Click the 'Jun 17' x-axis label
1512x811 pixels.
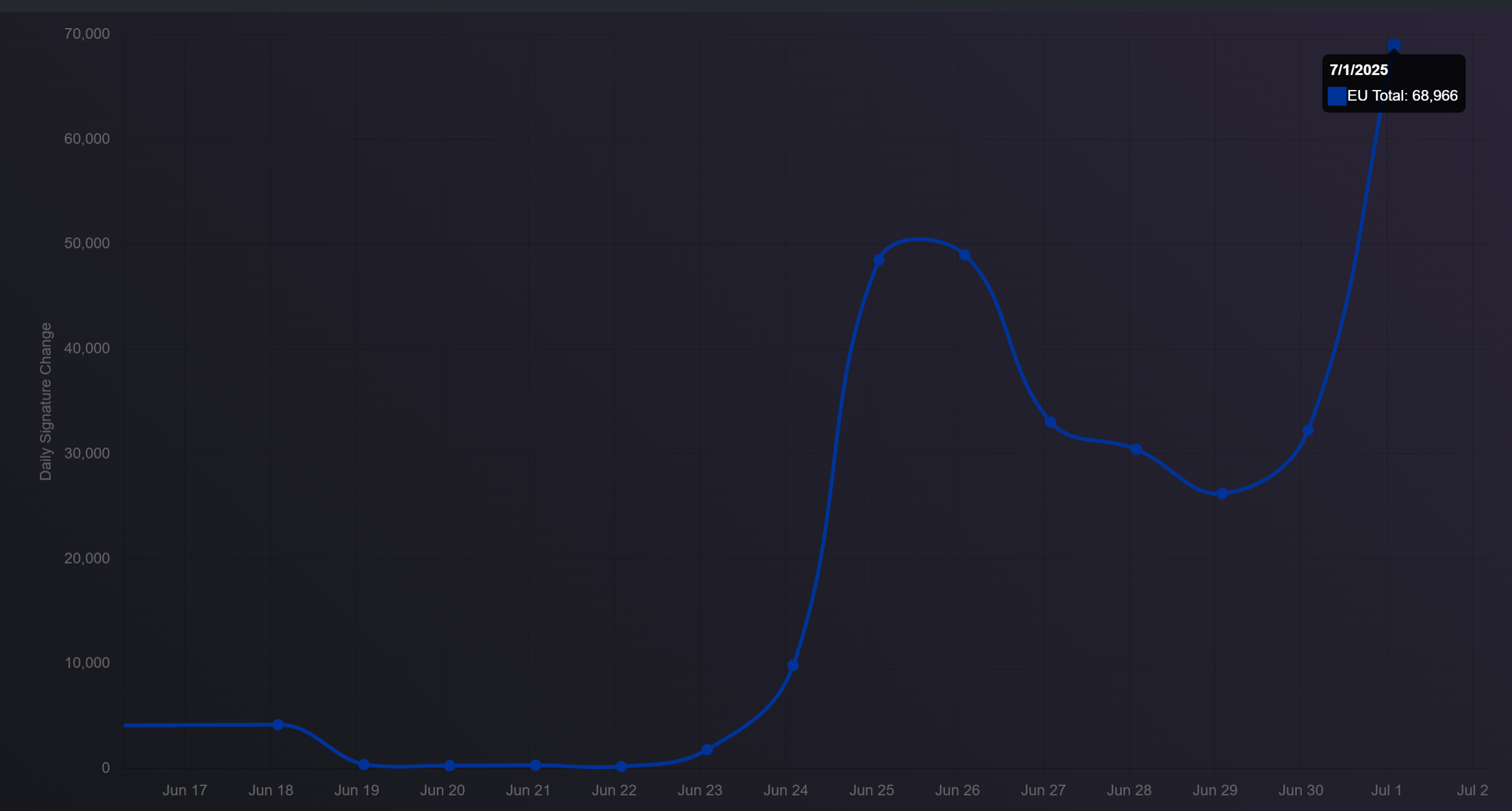pyautogui.click(x=184, y=790)
